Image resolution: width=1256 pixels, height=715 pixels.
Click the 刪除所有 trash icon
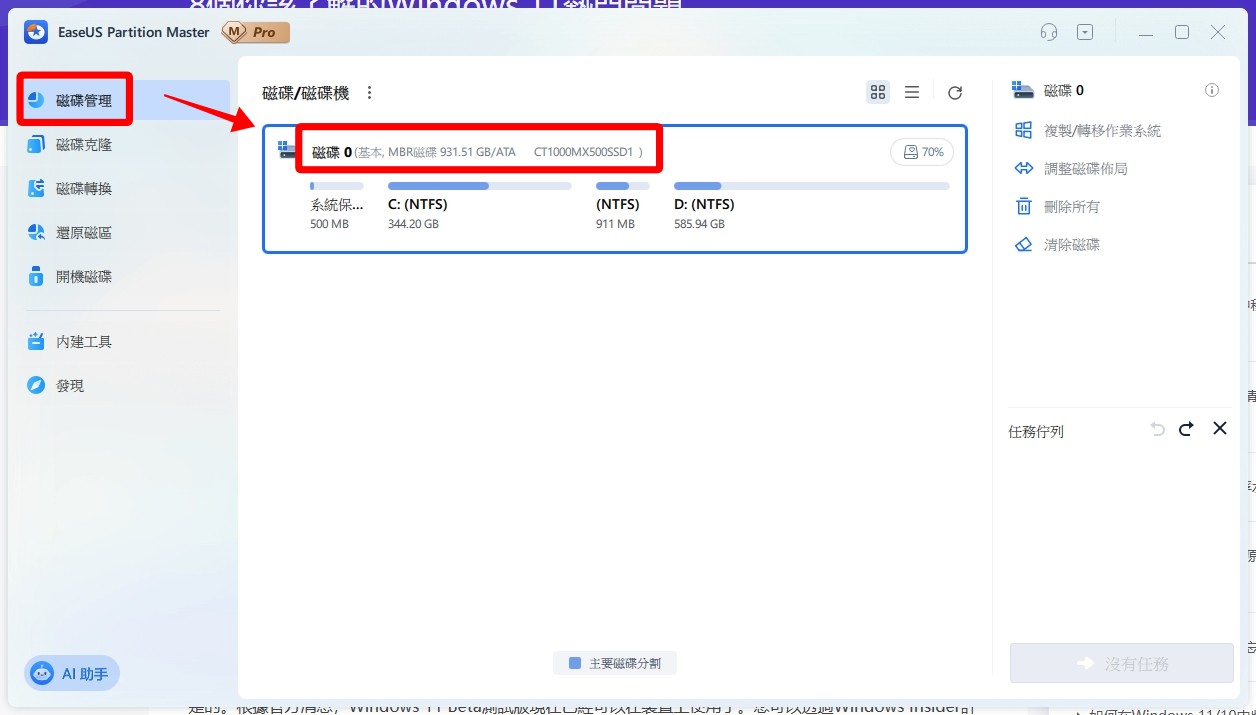click(1024, 207)
